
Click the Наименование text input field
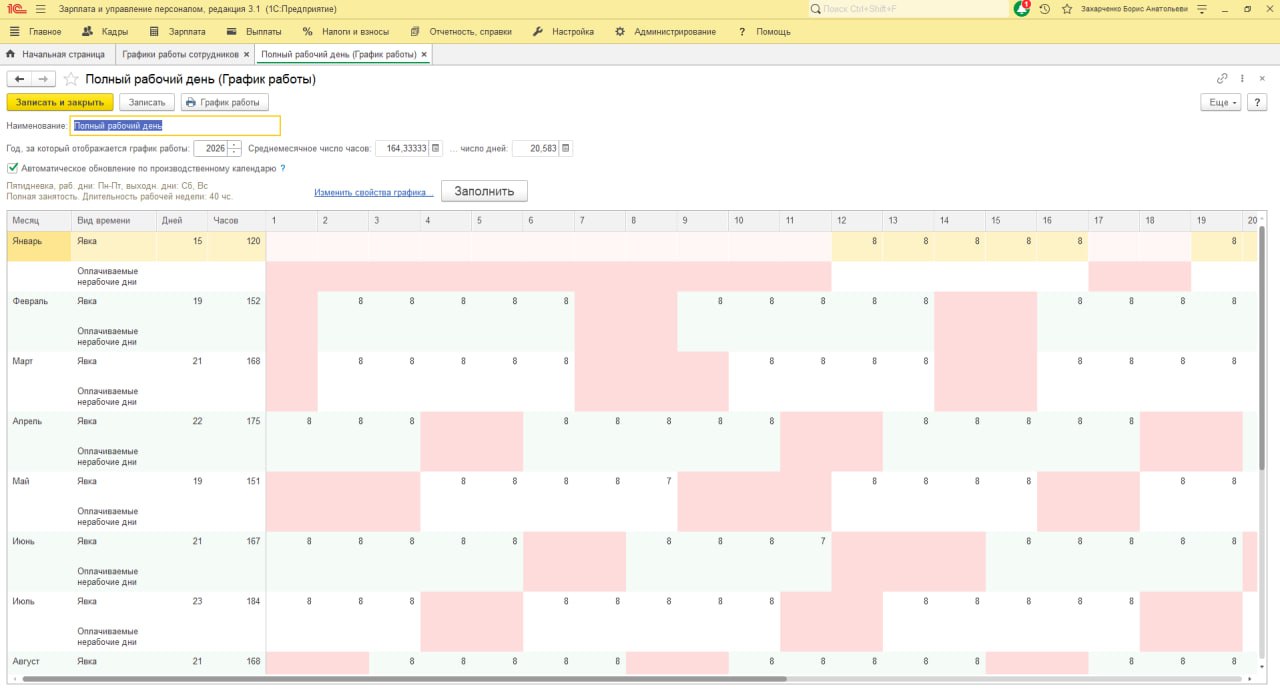coord(175,125)
